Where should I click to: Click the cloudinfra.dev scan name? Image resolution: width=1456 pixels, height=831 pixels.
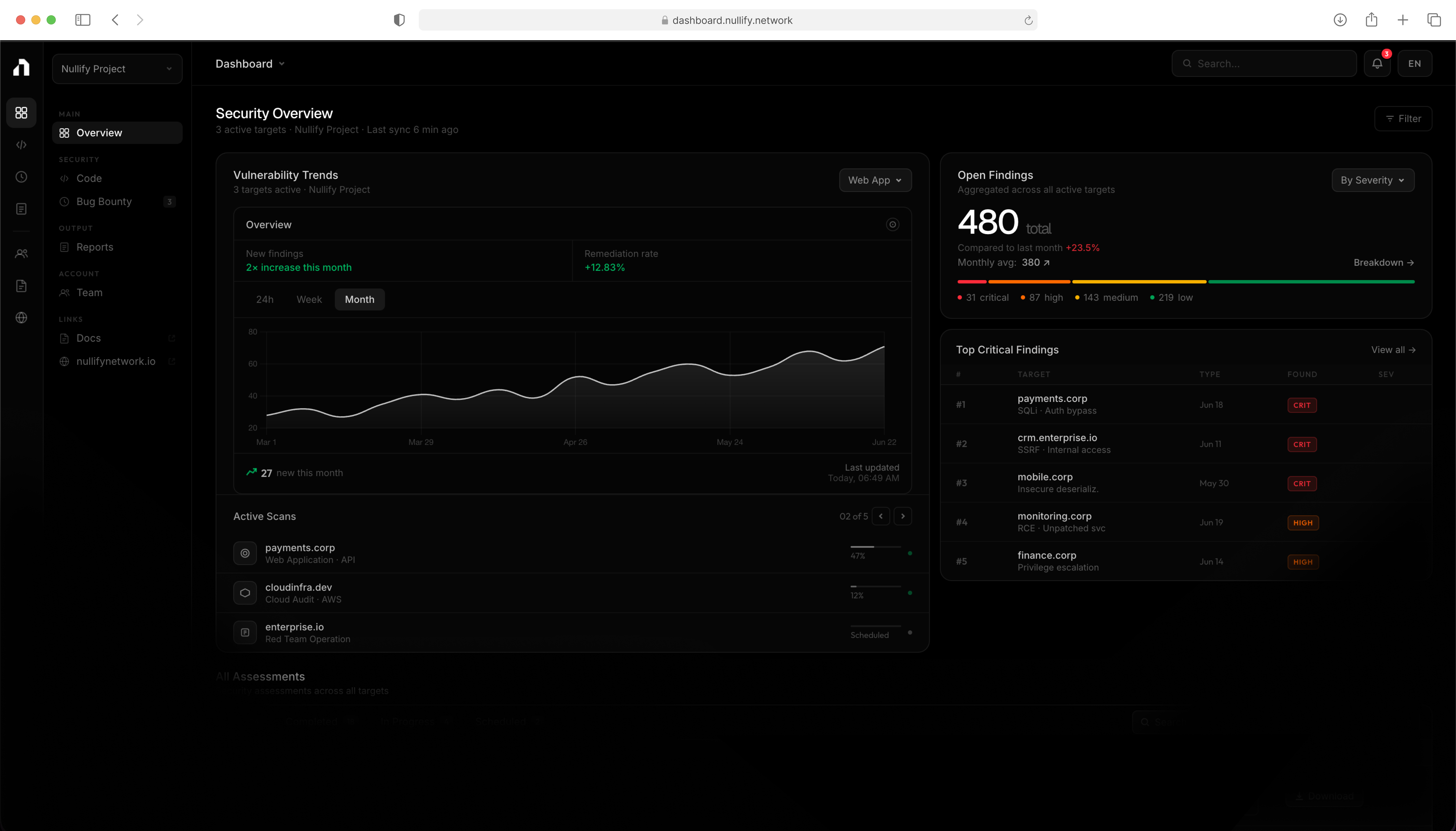point(298,587)
